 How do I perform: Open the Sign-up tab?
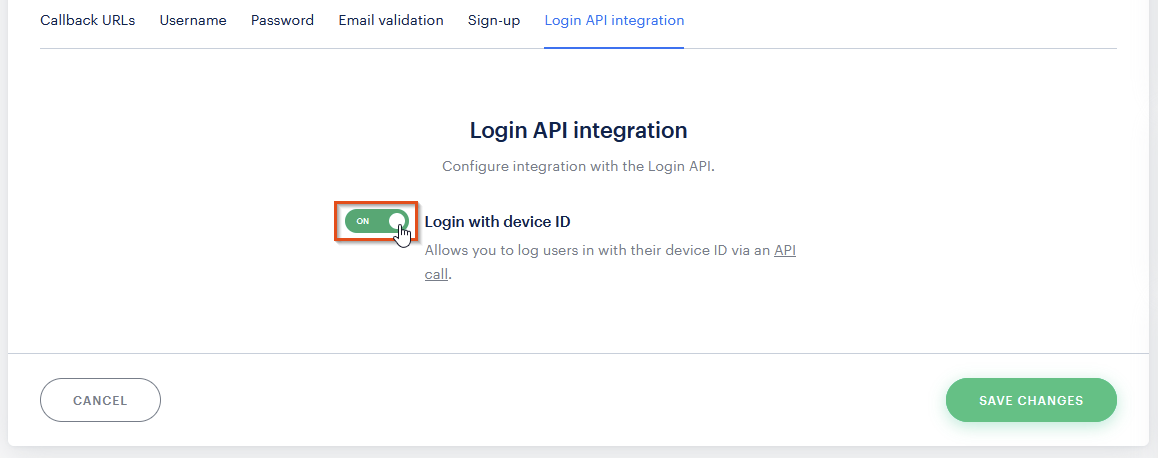click(x=493, y=21)
